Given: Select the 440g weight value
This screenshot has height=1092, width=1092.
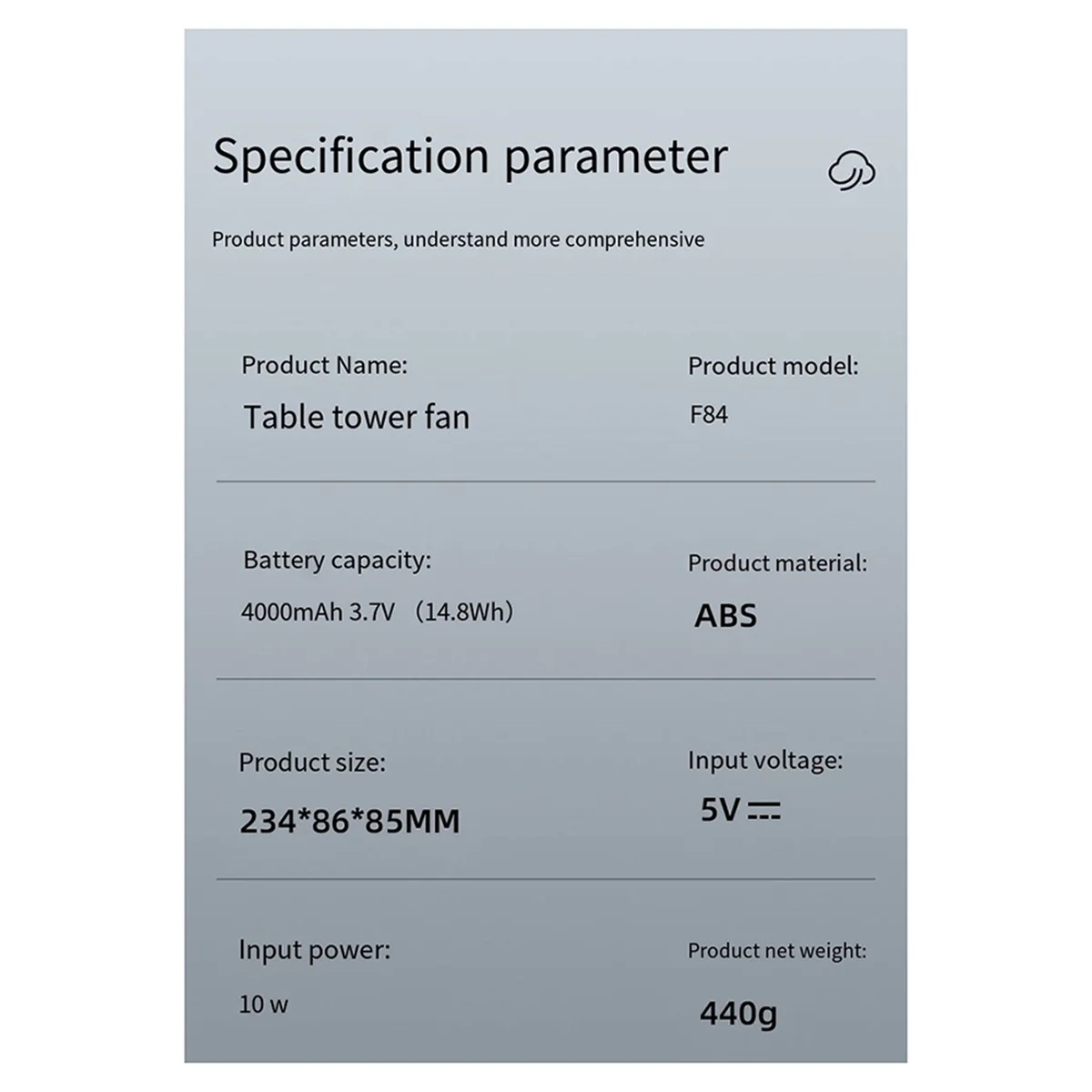Looking at the screenshot, I should tap(738, 1013).
